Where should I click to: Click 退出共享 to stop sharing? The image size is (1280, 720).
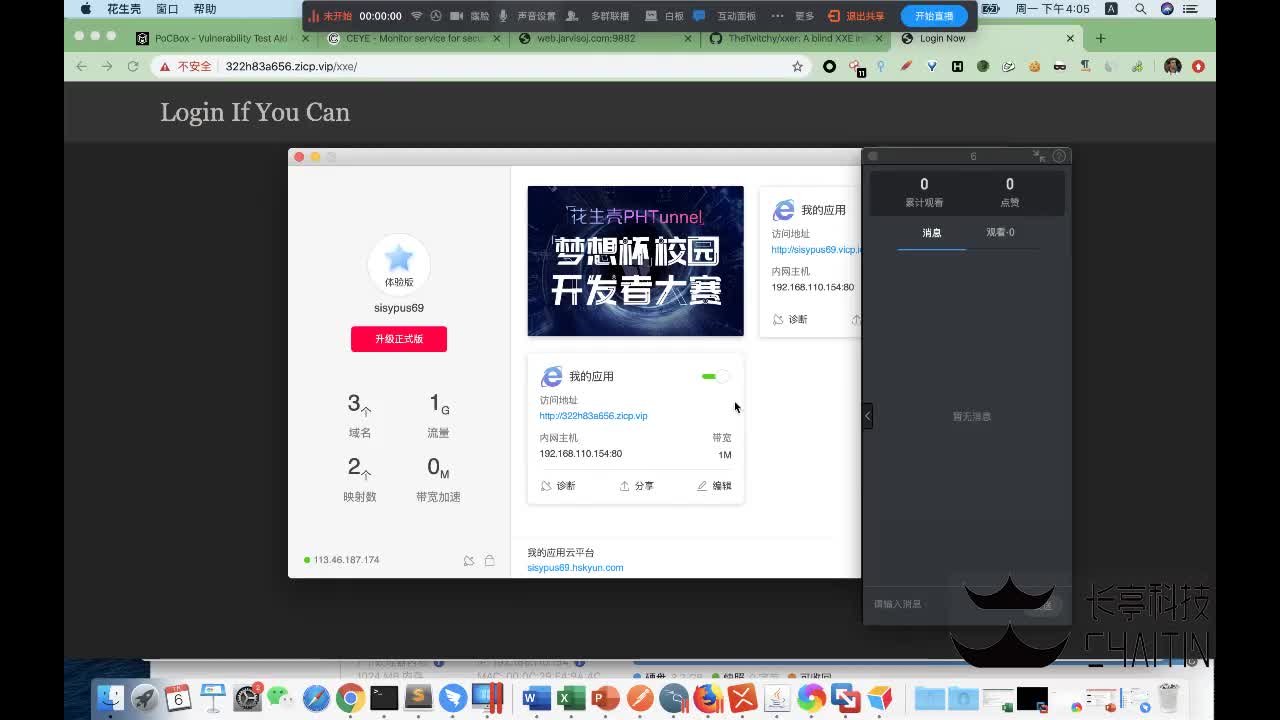tap(857, 16)
